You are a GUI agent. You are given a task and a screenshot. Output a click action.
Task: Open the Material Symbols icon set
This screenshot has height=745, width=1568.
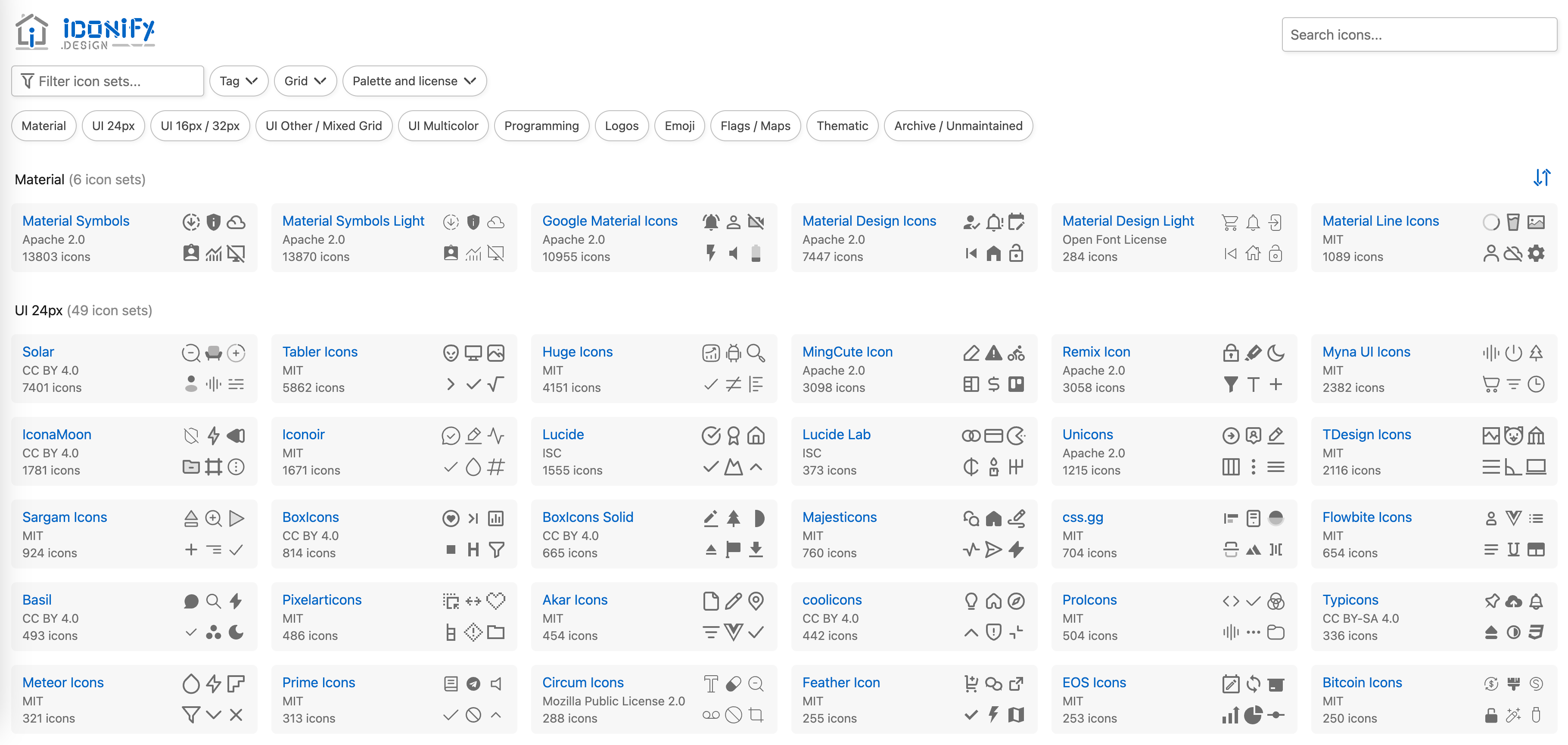click(76, 221)
